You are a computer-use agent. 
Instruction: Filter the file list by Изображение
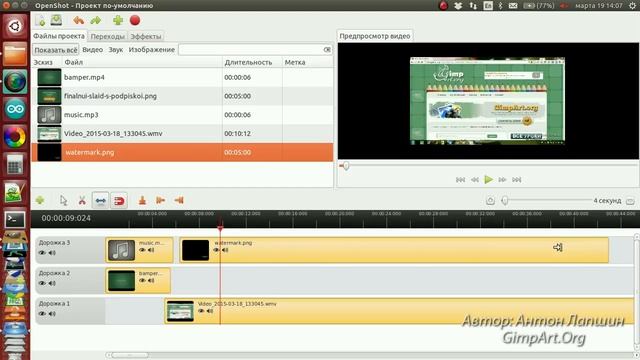[x=152, y=50]
